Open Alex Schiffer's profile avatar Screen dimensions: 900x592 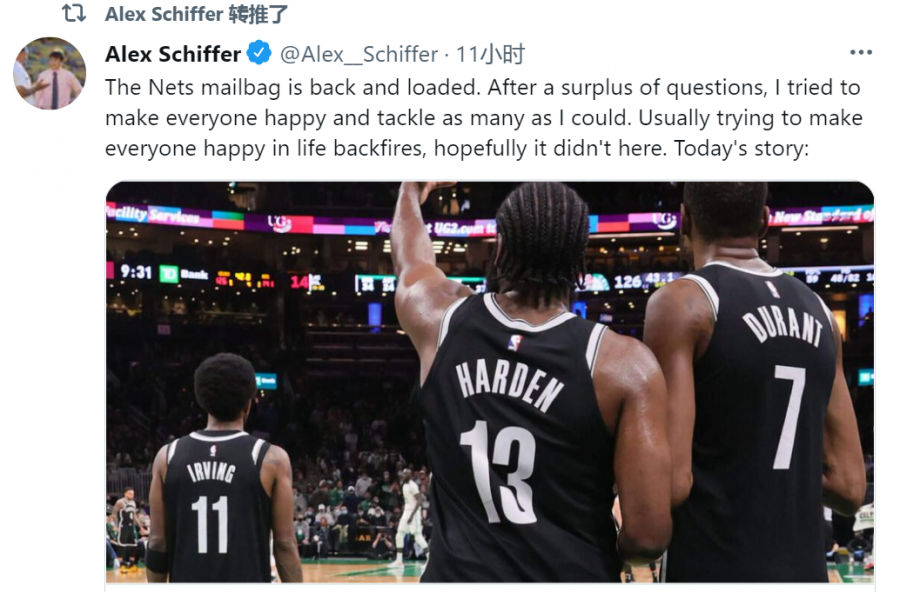click(49, 73)
